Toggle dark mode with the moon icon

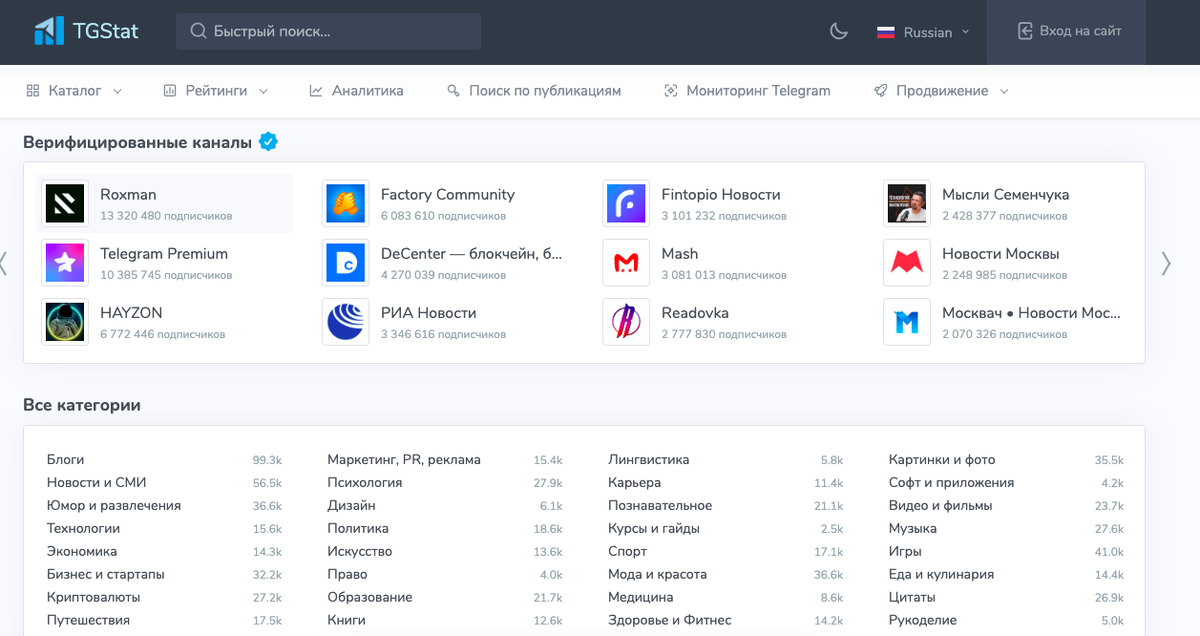839,31
